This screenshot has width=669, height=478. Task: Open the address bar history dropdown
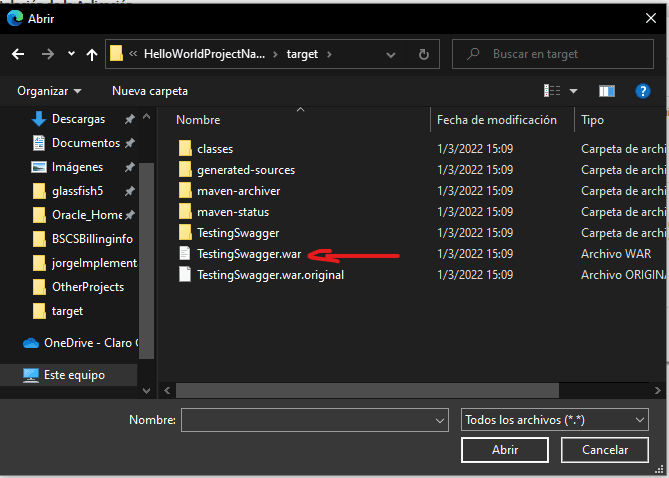(x=390, y=55)
